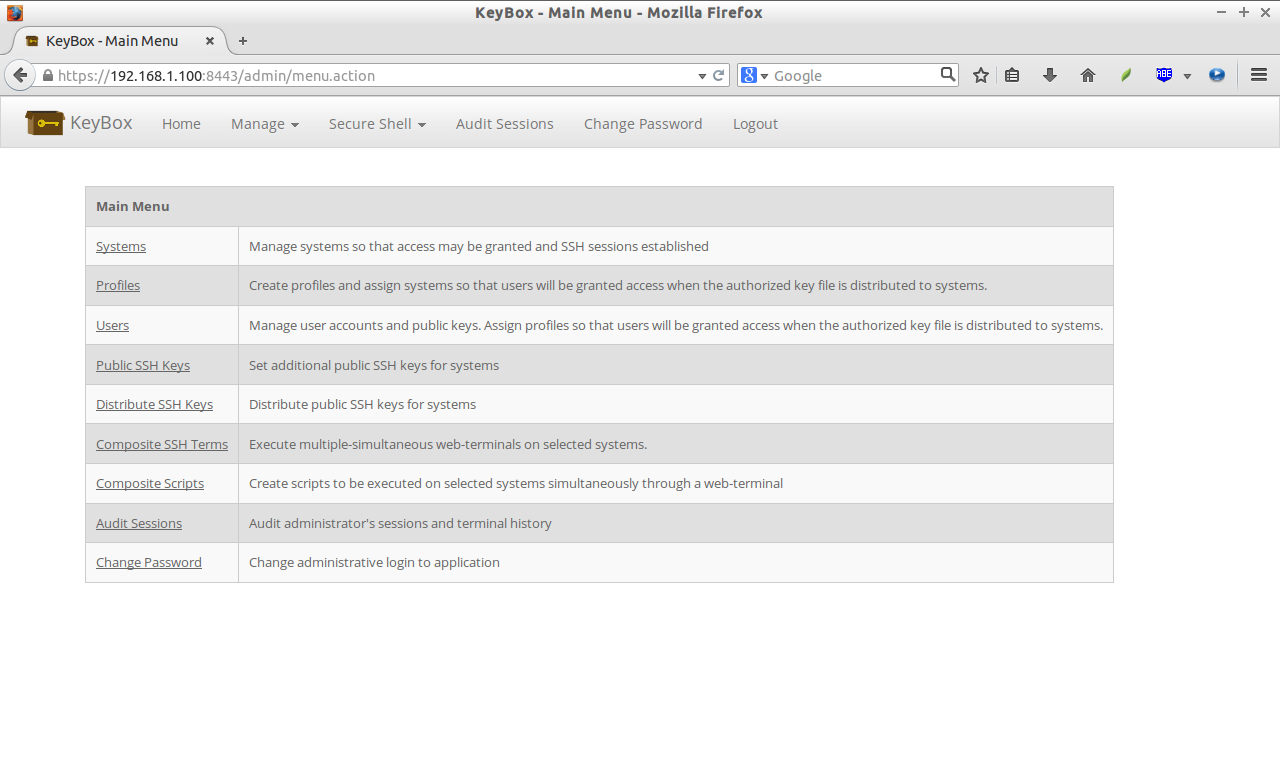
Task: Click Logout in navigation bar
Action: pos(755,124)
